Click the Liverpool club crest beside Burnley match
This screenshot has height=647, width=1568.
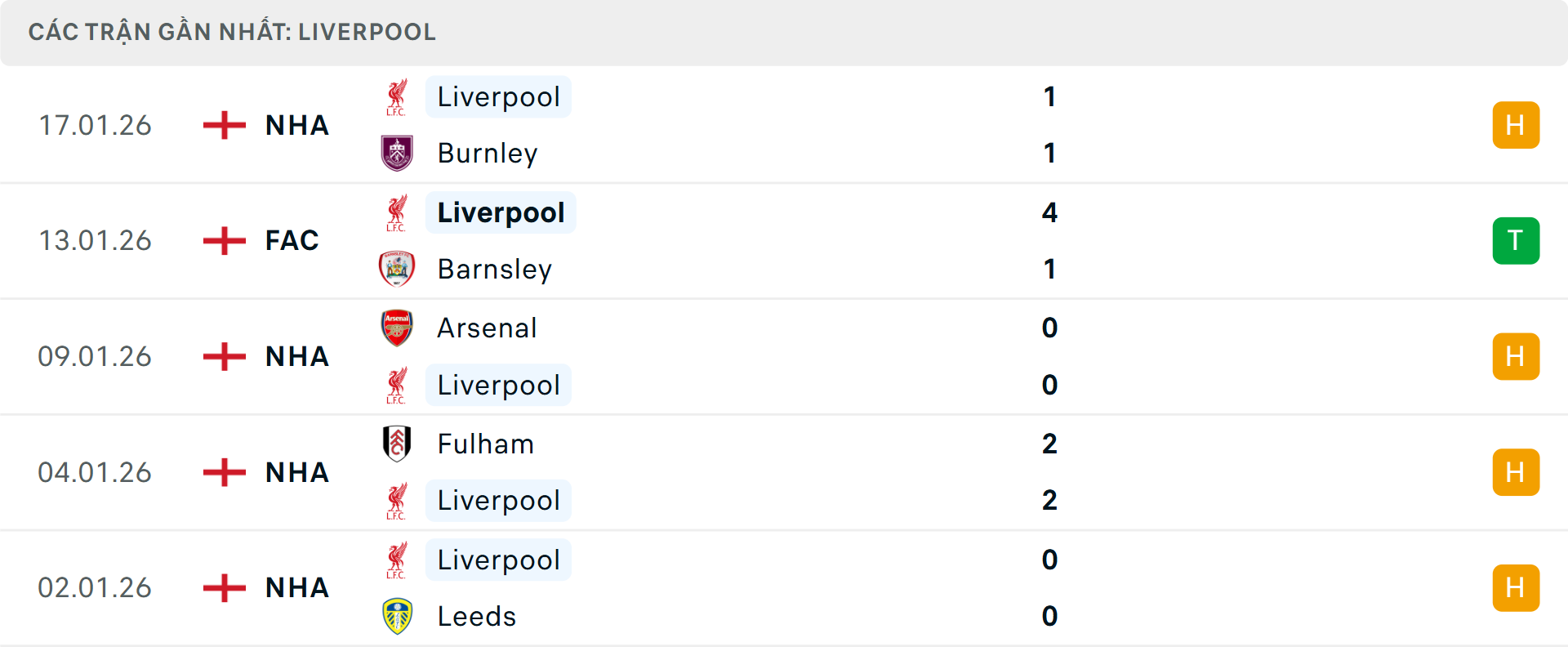(x=398, y=96)
